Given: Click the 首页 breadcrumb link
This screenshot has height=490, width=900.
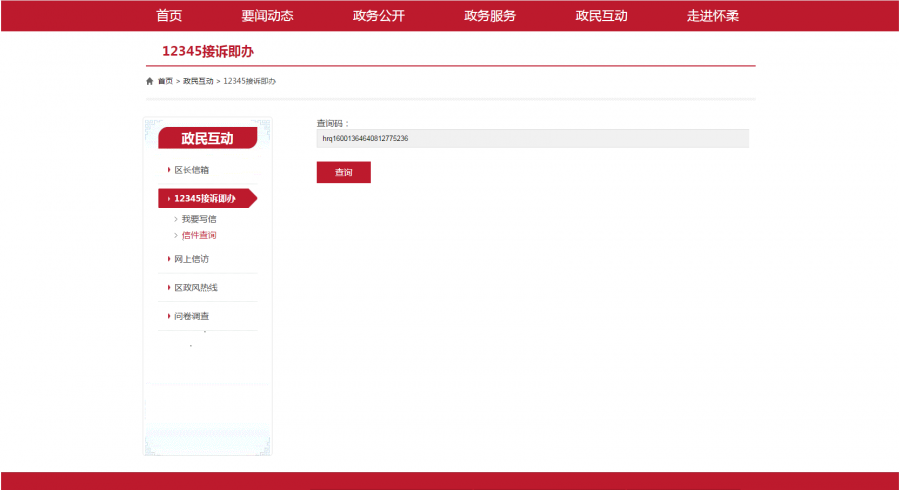Looking at the screenshot, I should (165, 81).
